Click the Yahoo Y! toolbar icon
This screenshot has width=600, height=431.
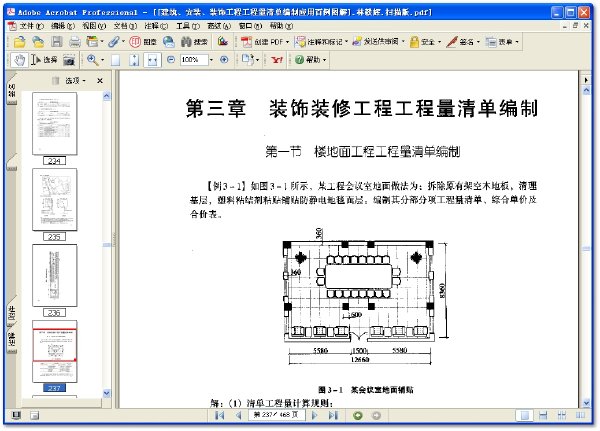click(x=277, y=60)
